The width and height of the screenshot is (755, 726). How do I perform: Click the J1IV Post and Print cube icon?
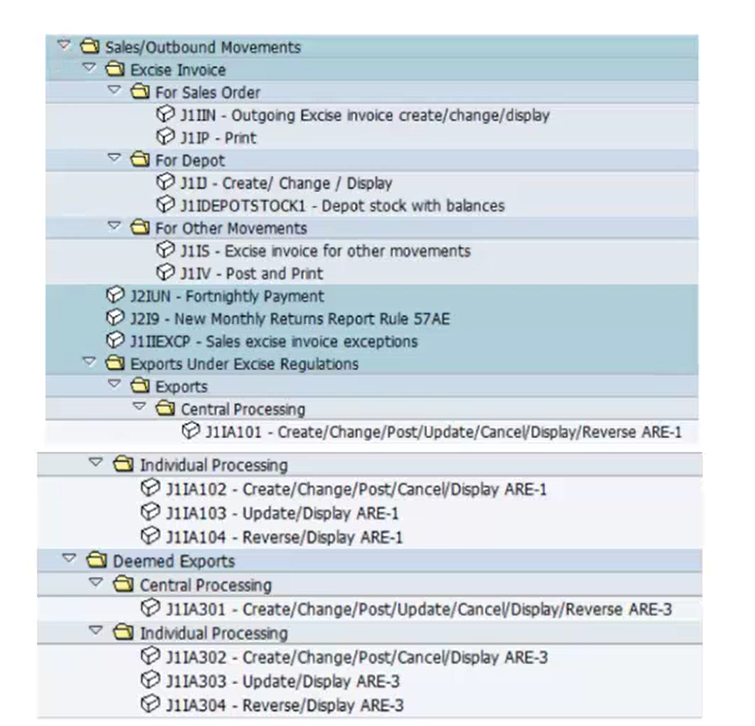(165, 272)
